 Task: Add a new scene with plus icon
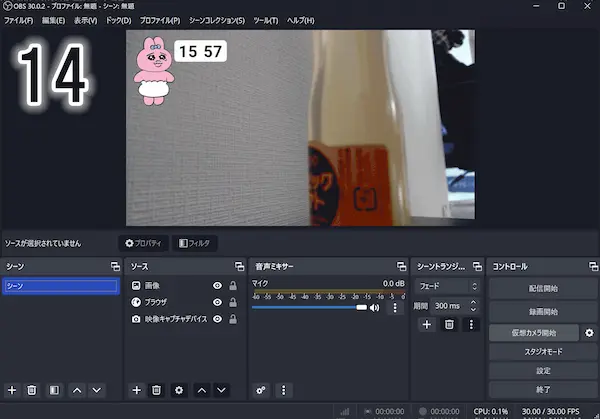pos(12,389)
